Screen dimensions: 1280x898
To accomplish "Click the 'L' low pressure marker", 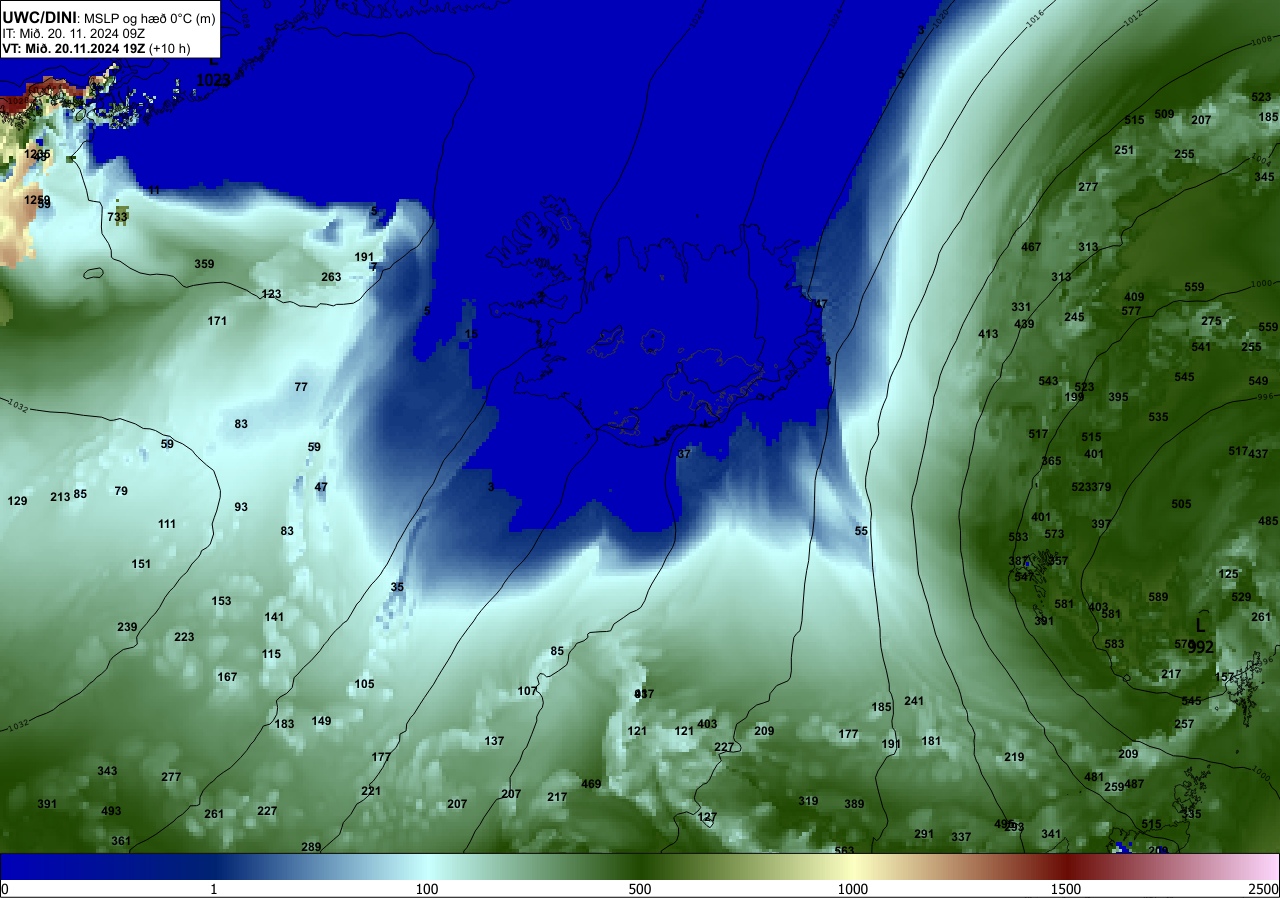I will (x=1201, y=625).
